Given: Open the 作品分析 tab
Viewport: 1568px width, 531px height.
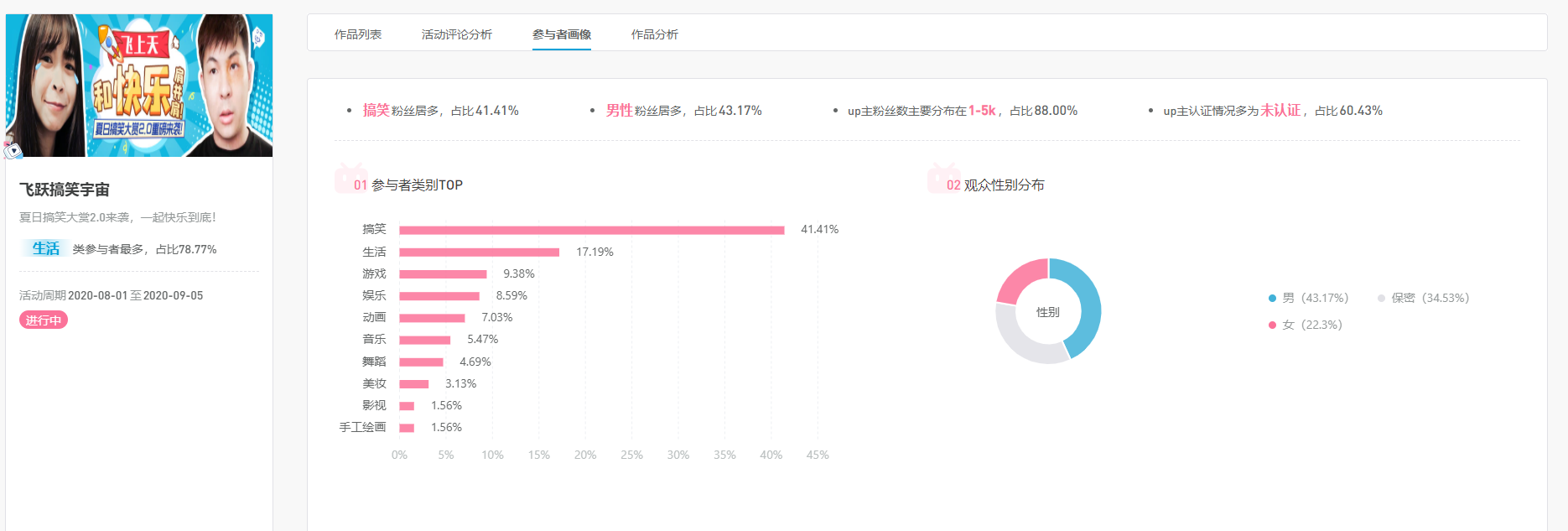Looking at the screenshot, I should click(655, 34).
